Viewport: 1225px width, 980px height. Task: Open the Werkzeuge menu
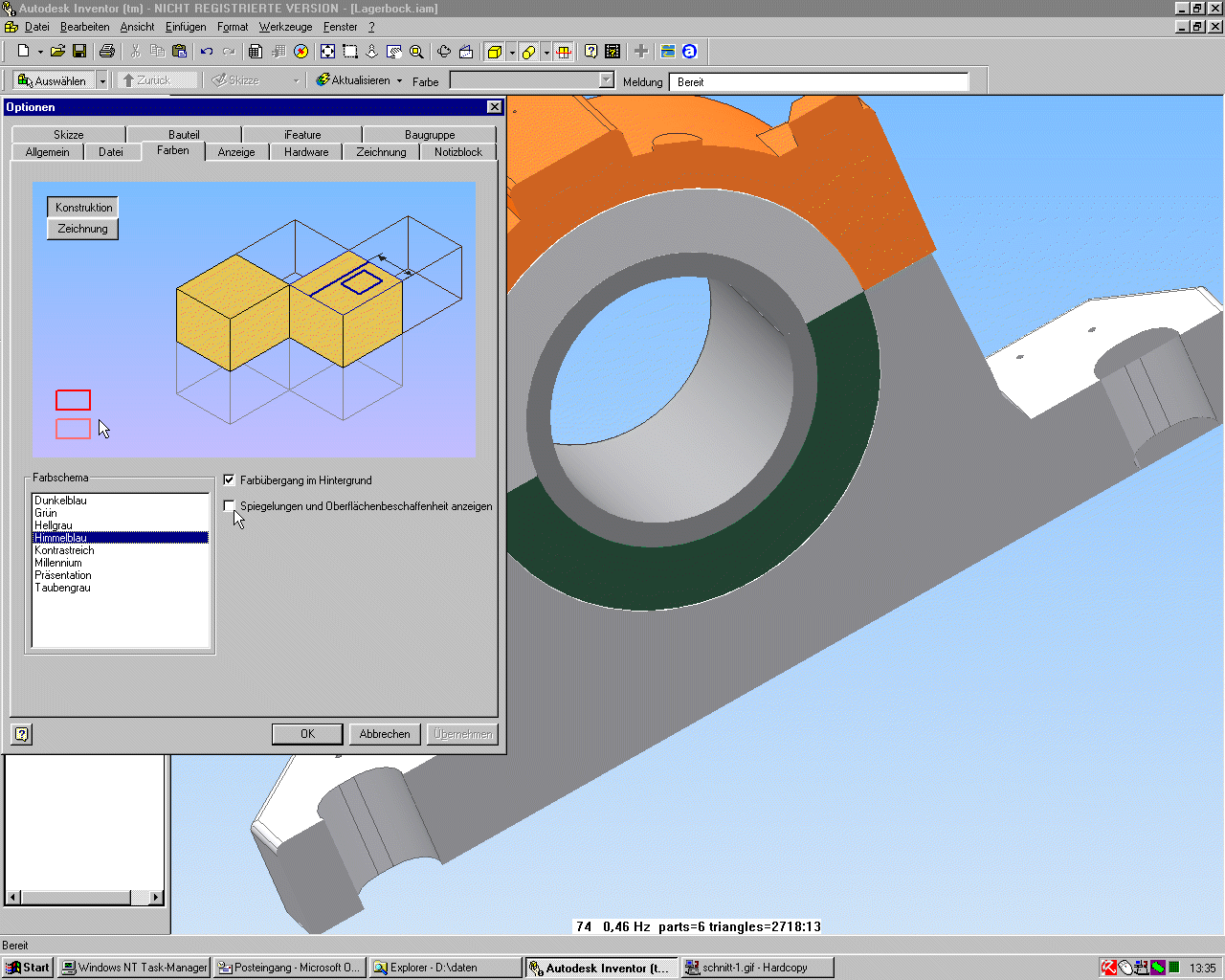(285, 27)
